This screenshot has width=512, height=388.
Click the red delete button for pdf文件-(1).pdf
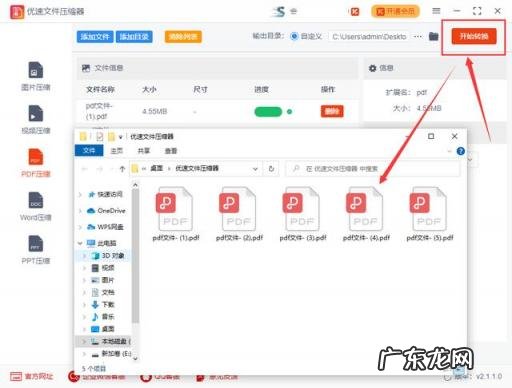(x=332, y=111)
